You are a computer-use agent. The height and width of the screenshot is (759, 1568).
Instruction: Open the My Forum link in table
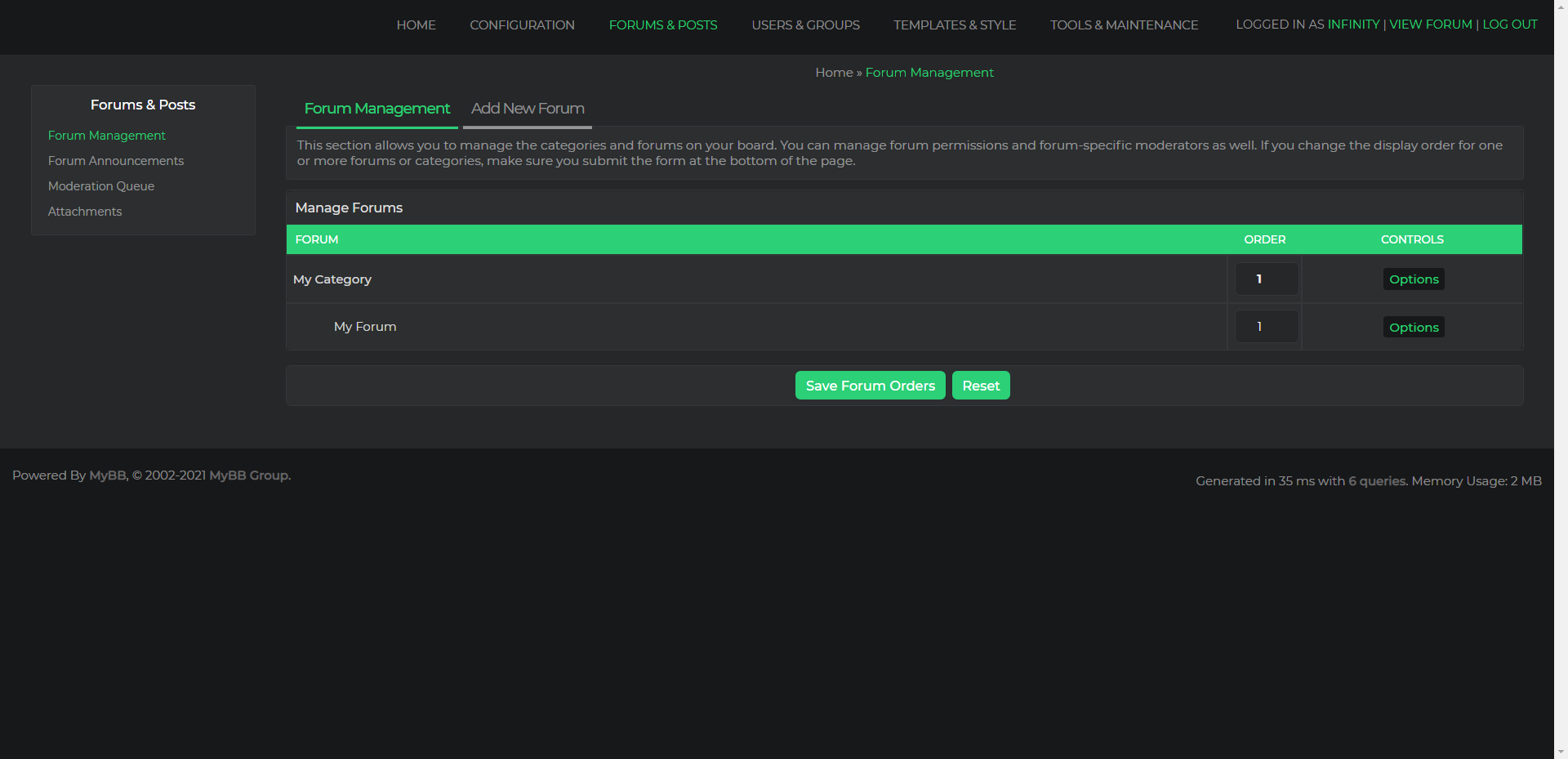click(x=365, y=327)
